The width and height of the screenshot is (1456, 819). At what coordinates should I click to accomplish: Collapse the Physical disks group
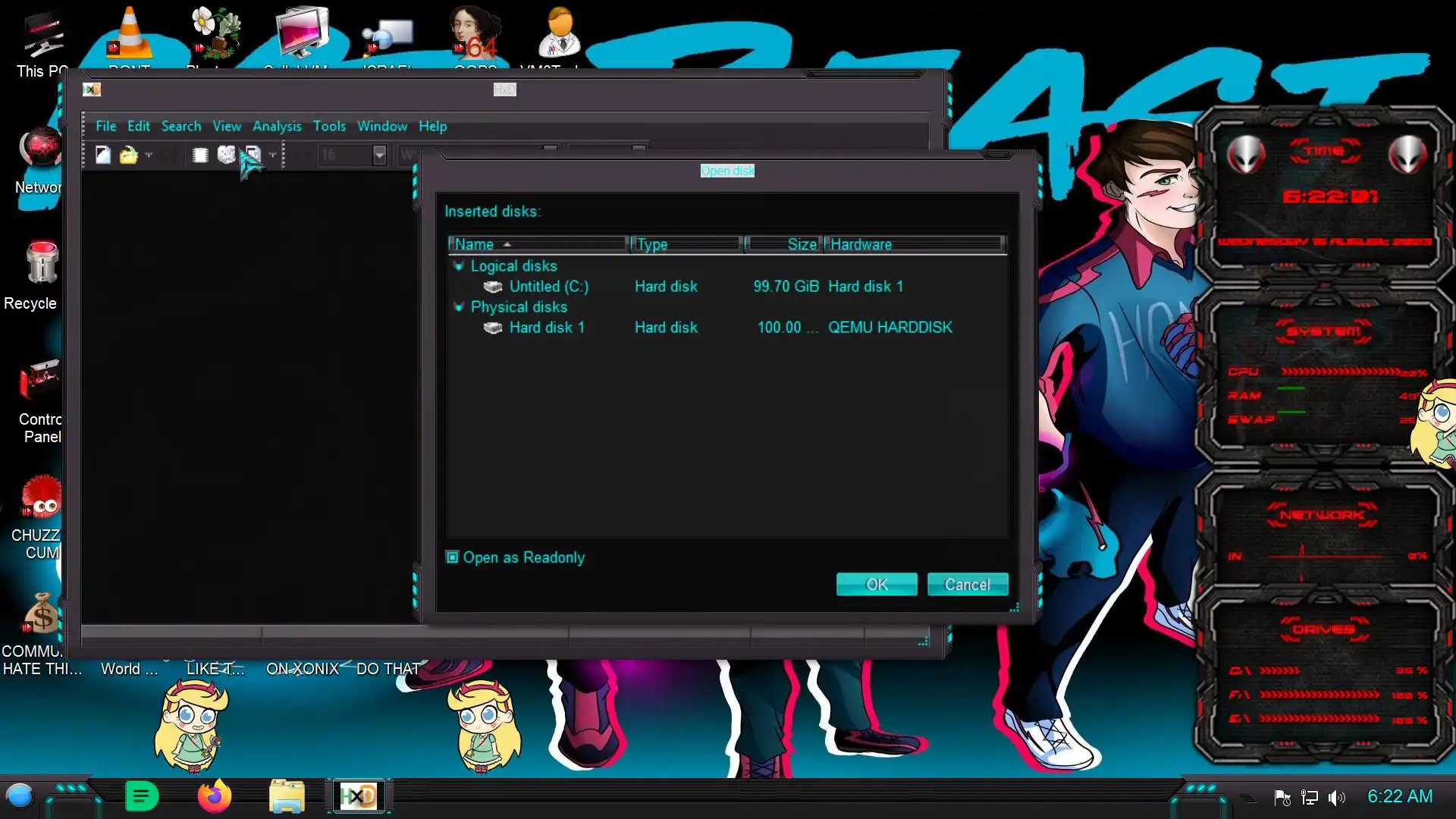click(458, 307)
